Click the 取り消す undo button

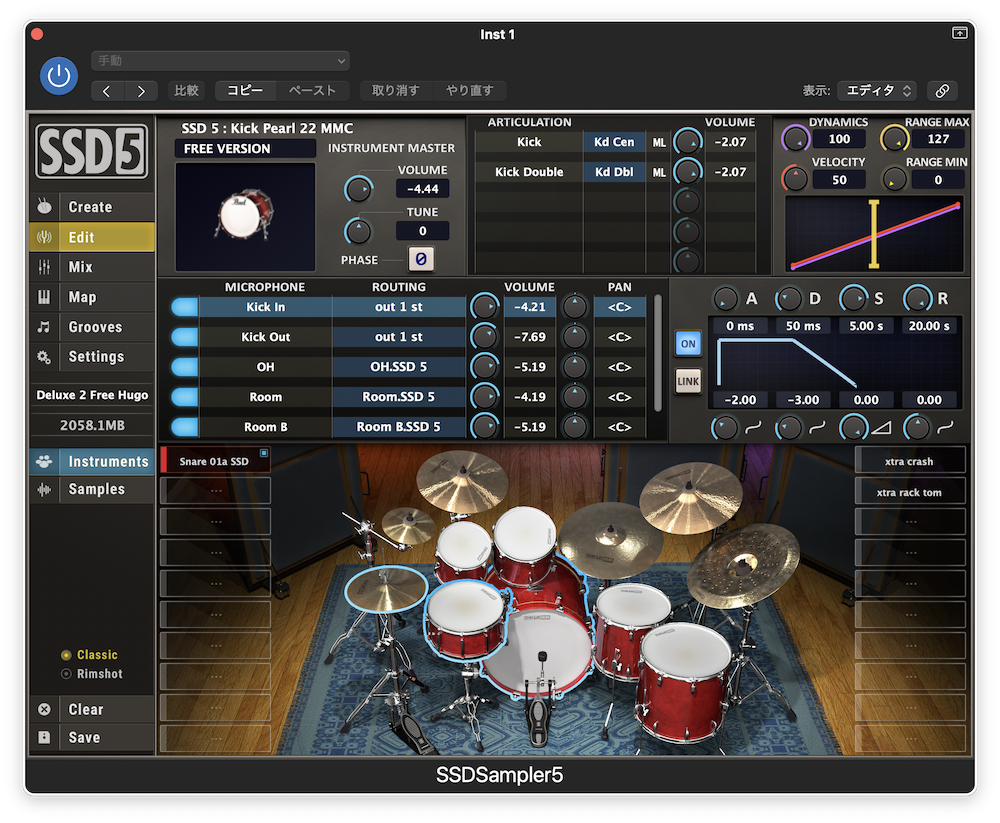[395, 91]
